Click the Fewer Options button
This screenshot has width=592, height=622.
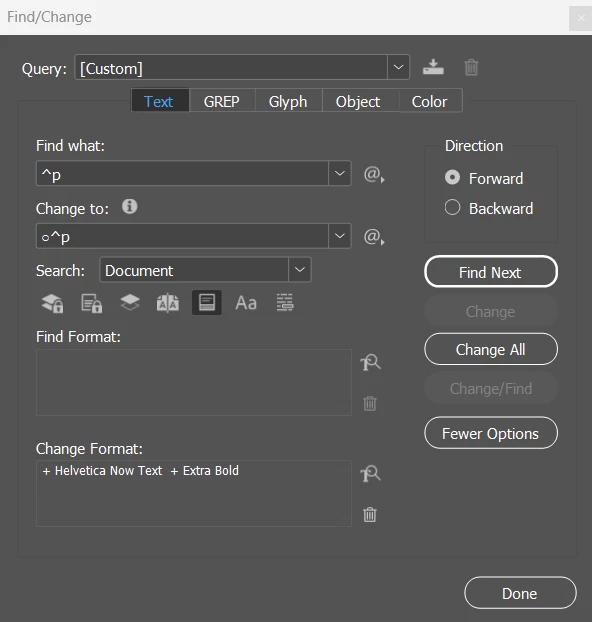(x=491, y=433)
